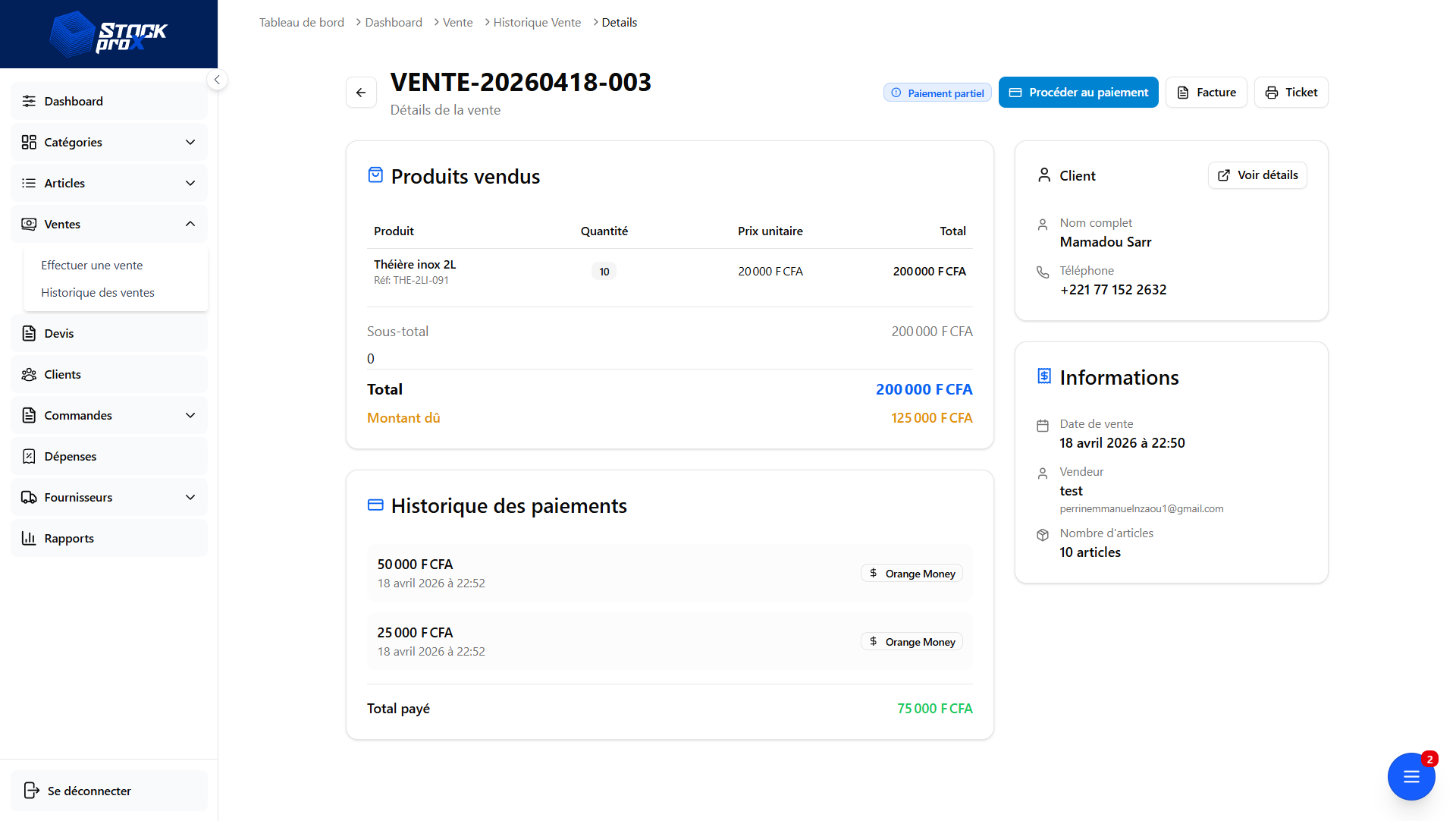
Task: Expand the Catégories menu chevron
Action: point(190,142)
